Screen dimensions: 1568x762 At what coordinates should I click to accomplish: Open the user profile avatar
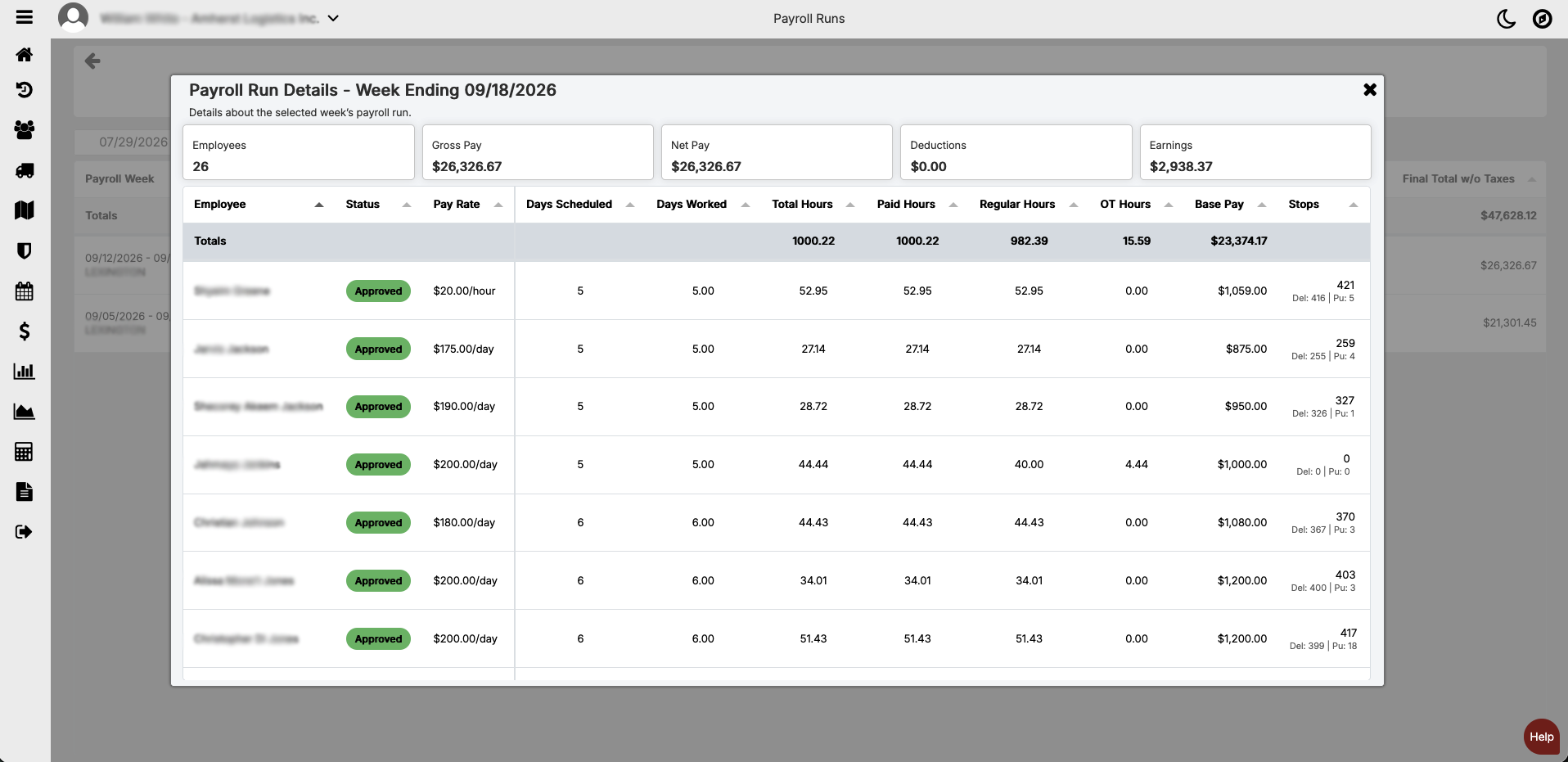(x=73, y=17)
